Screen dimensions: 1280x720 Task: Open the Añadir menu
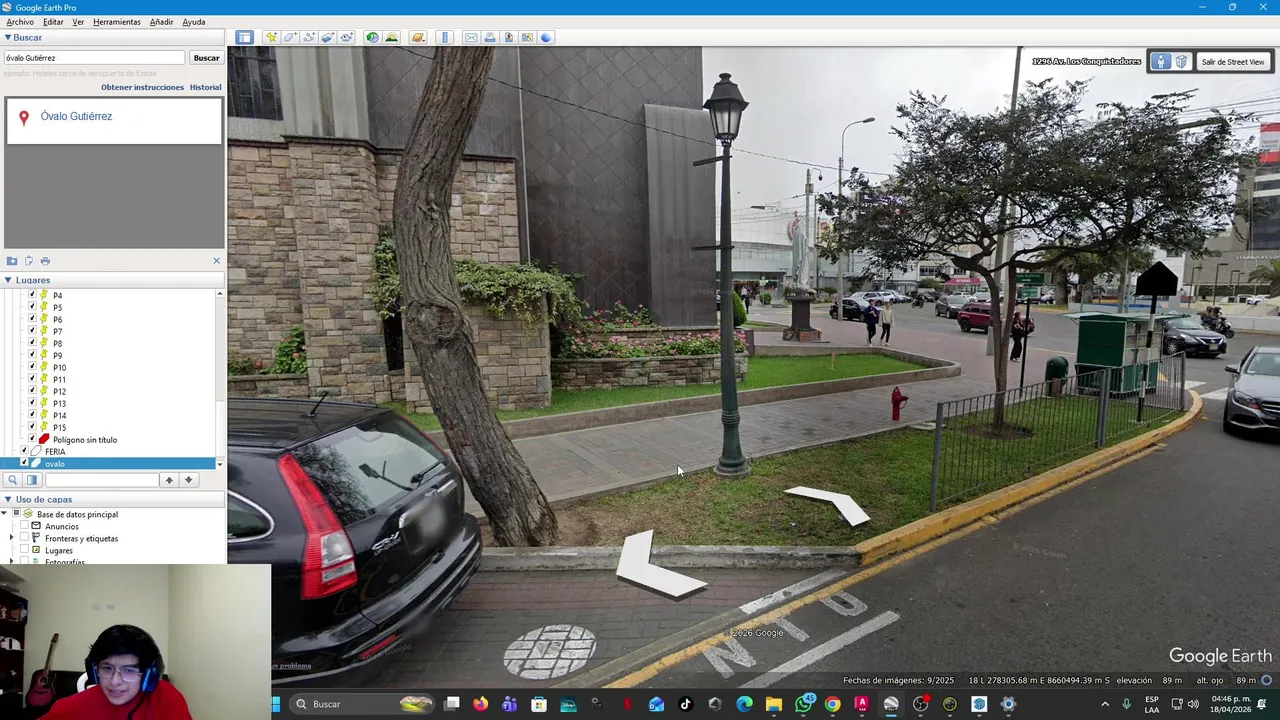(161, 22)
